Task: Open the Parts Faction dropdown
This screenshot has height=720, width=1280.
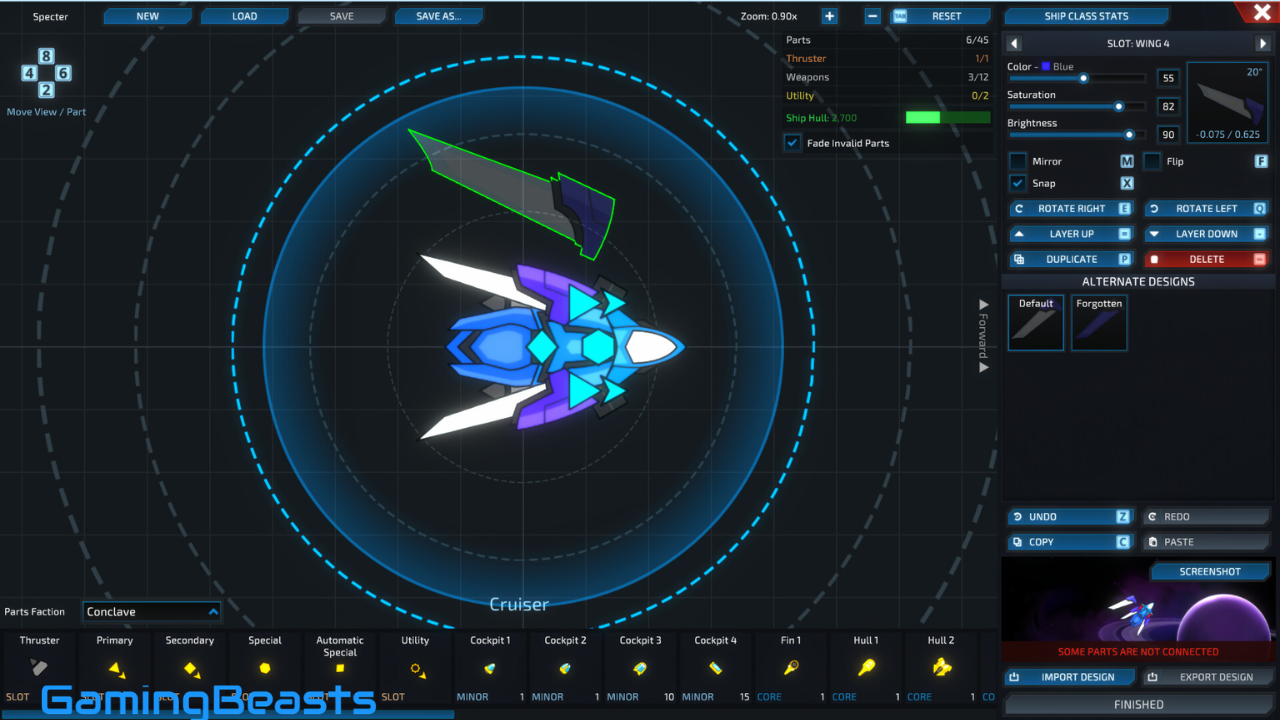Action: [152, 612]
